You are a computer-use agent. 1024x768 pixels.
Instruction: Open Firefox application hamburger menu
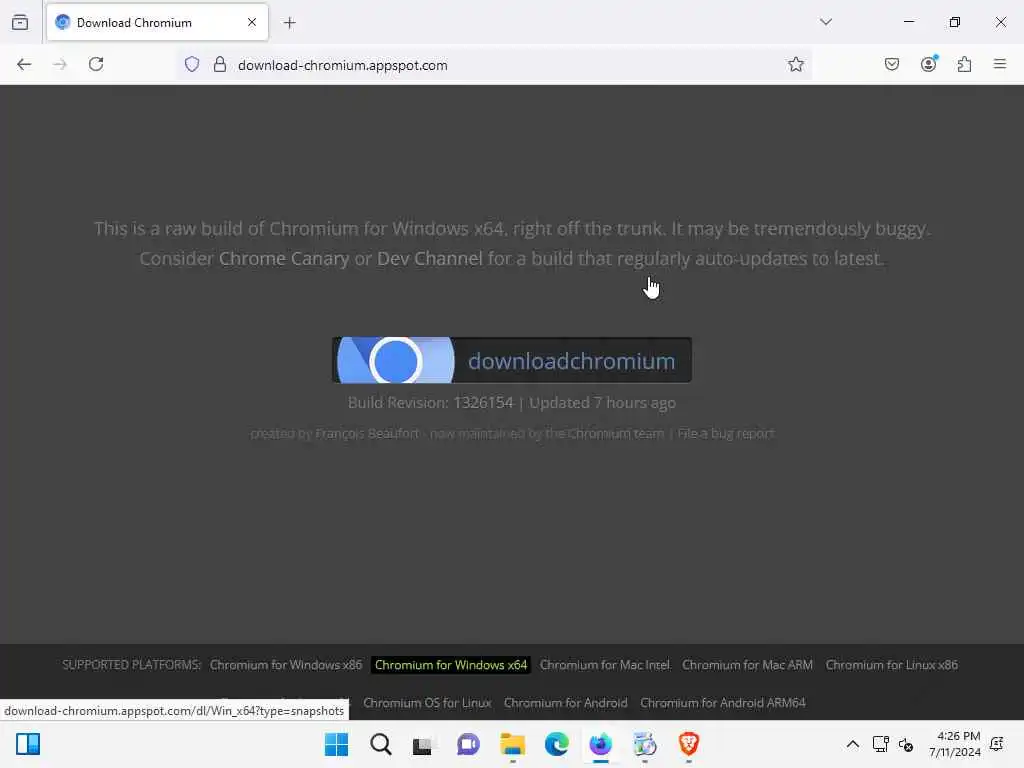click(x=999, y=64)
